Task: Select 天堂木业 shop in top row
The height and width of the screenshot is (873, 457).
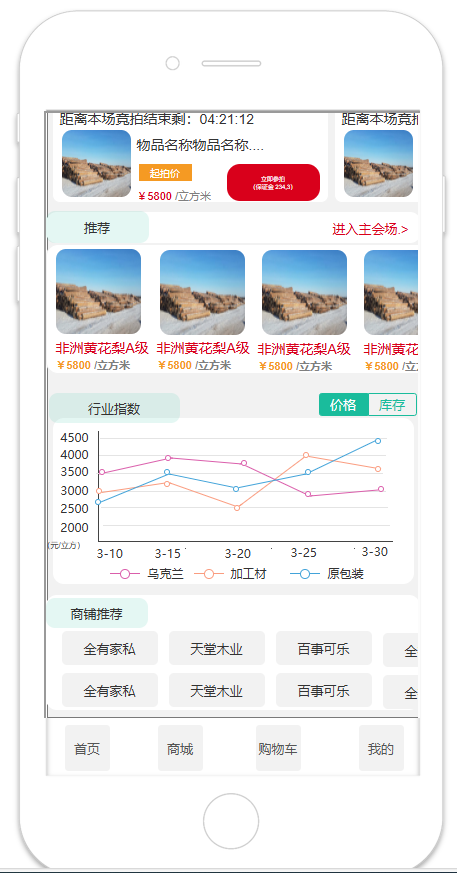Action: pos(217,648)
